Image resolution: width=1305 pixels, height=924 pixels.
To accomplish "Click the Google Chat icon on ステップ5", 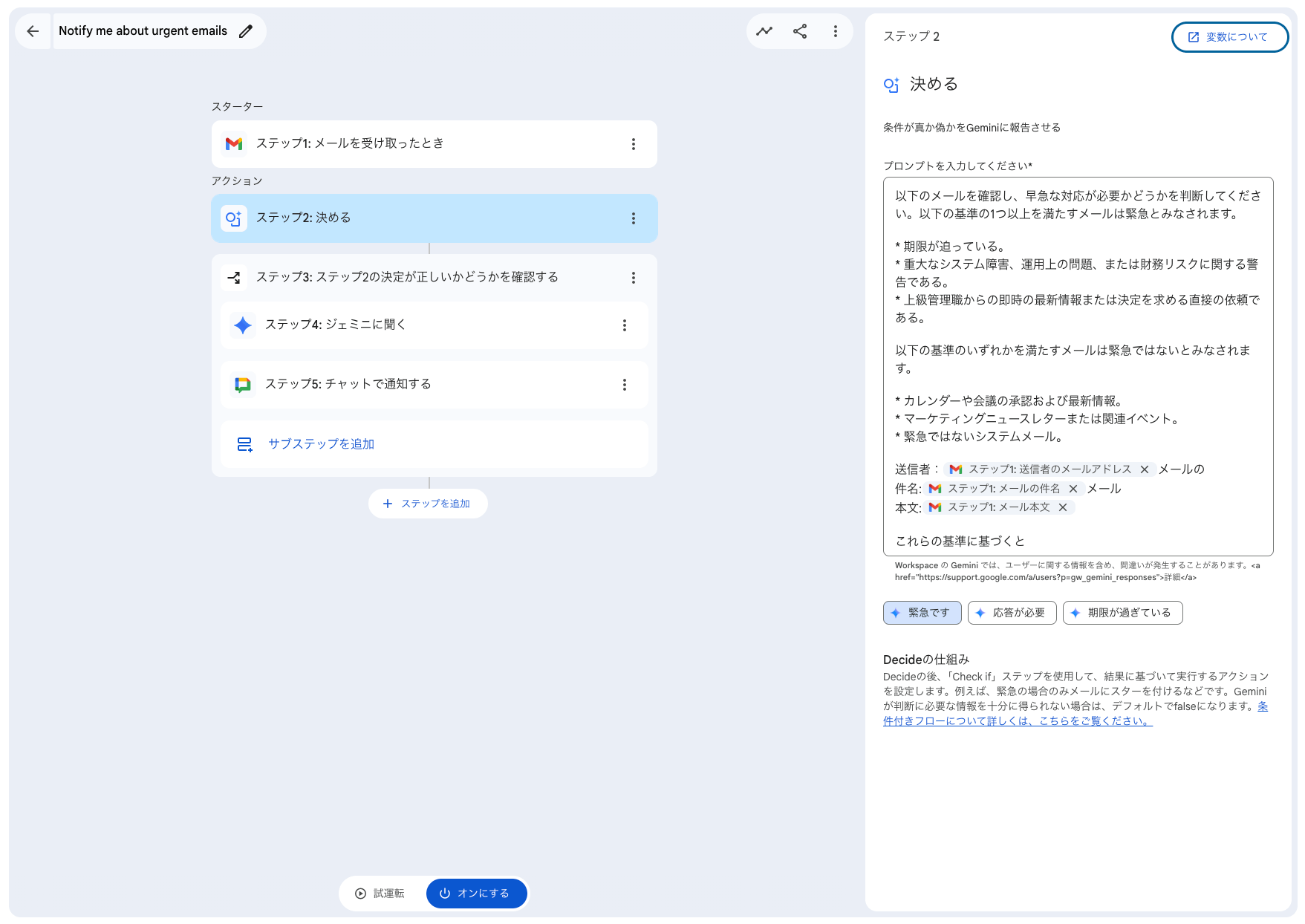I will [x=242, y=384].
